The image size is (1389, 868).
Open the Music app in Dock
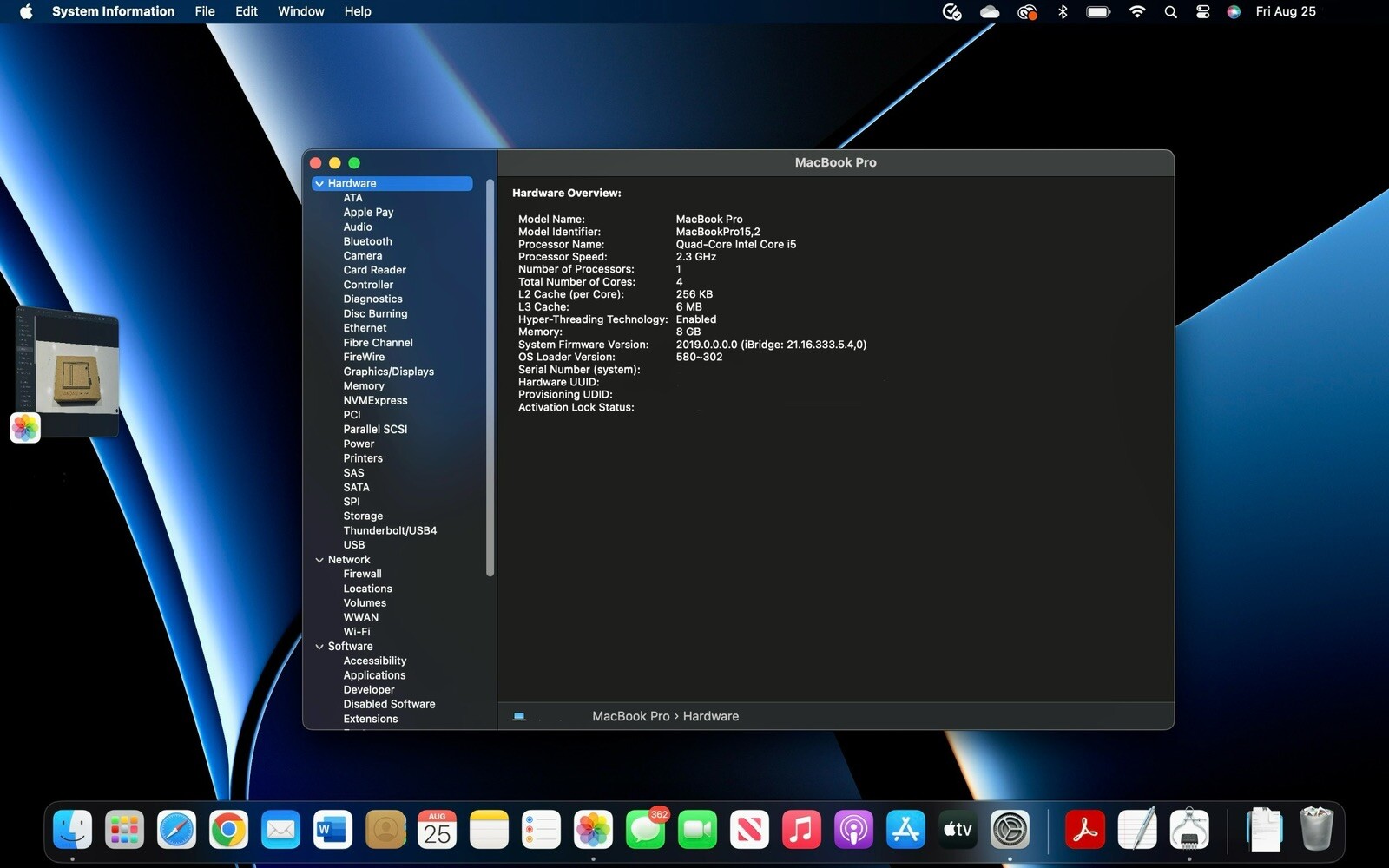pyautogui.click(x=802, y=830)
